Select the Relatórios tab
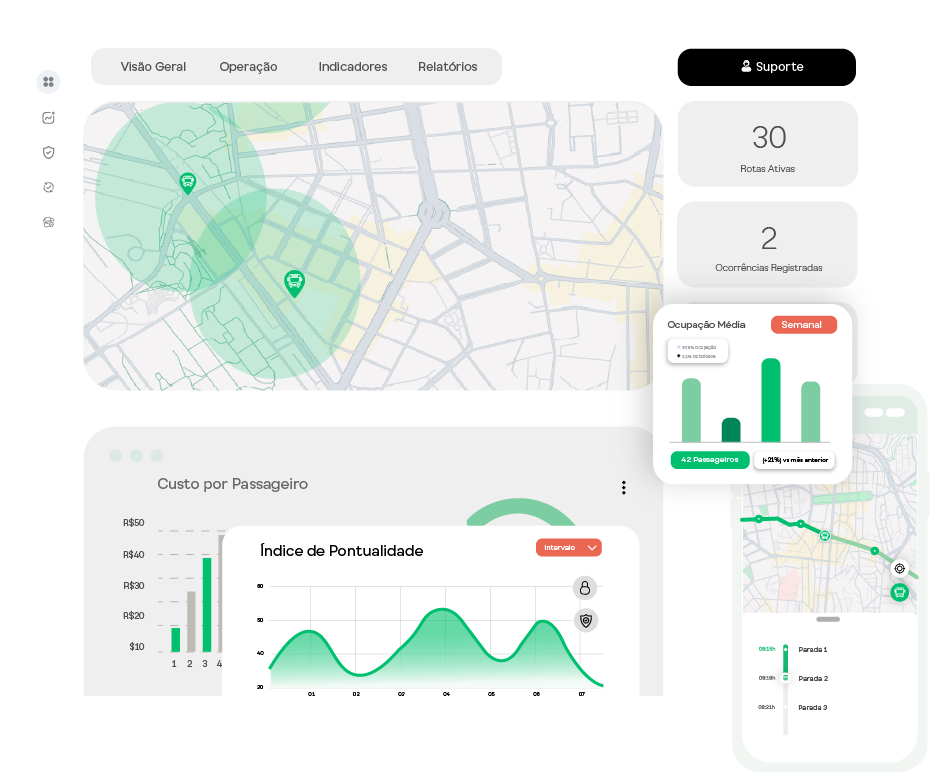 point(447,67)
